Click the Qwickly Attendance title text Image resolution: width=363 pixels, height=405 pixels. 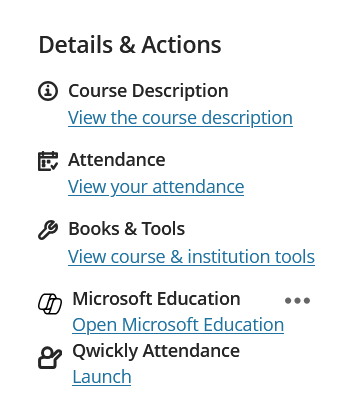point(156,351)
